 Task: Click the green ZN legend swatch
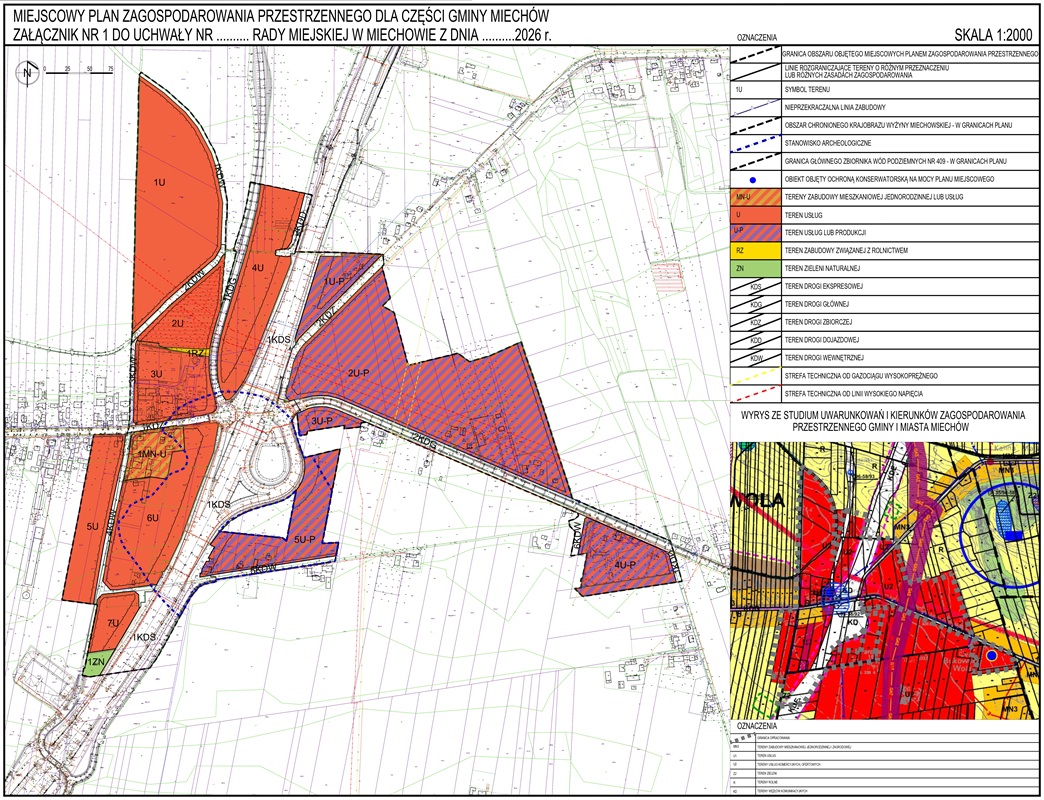(756, 269)
